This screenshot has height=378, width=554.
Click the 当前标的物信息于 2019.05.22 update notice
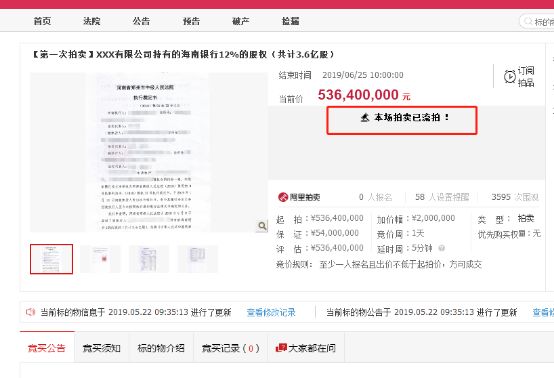136,312
